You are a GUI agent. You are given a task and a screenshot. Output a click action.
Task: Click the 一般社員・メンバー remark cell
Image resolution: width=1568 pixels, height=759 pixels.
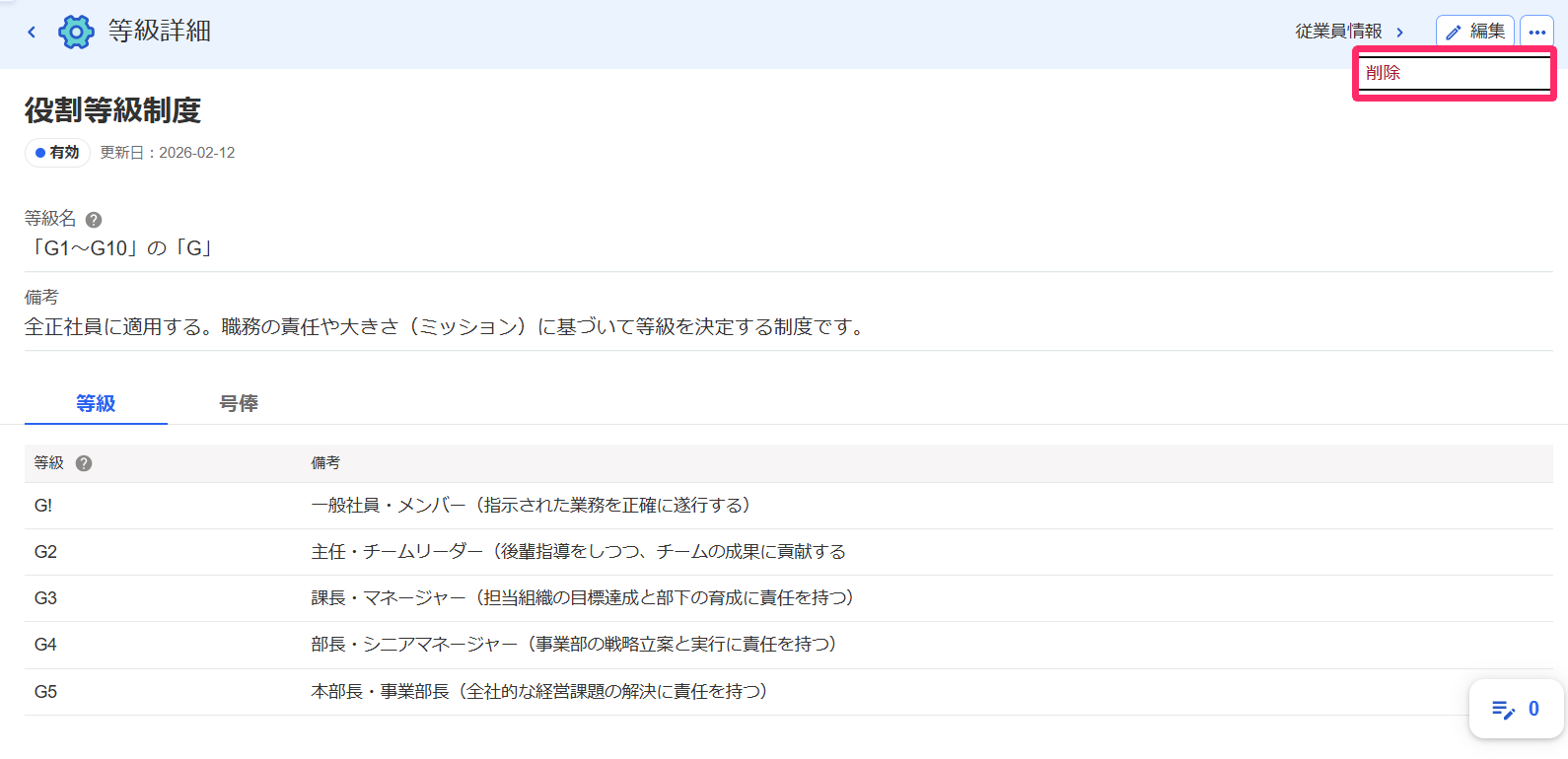tap(927, 506)
